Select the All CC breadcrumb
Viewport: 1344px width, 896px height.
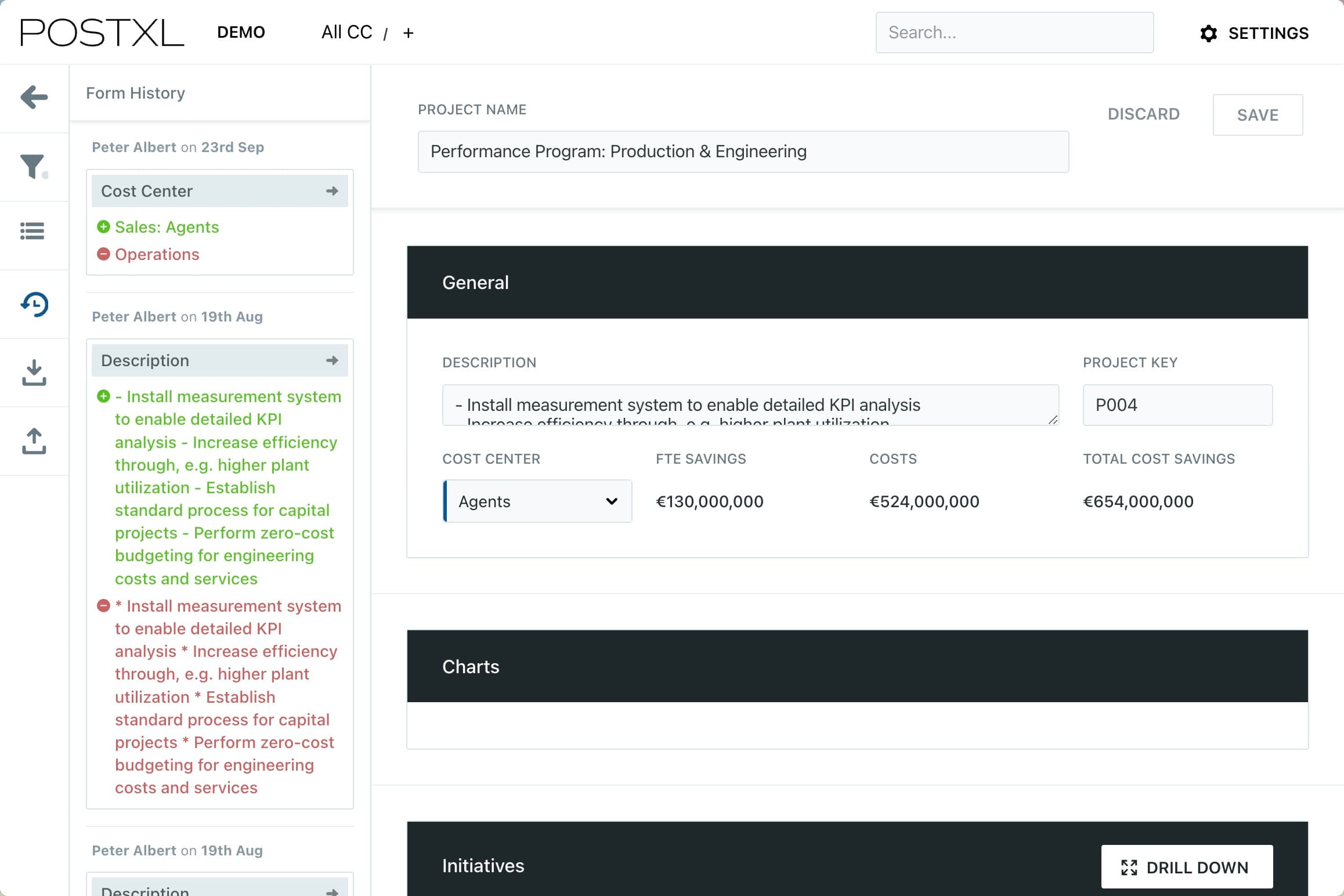[x=346, y=32]
